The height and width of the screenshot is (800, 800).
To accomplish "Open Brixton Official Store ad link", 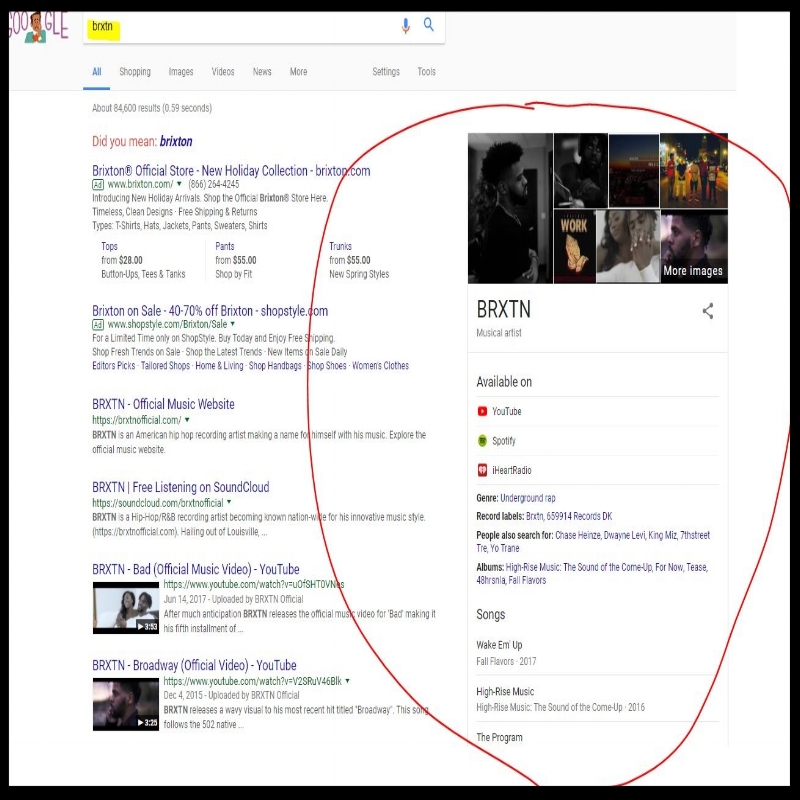I will tap(231, 170).
